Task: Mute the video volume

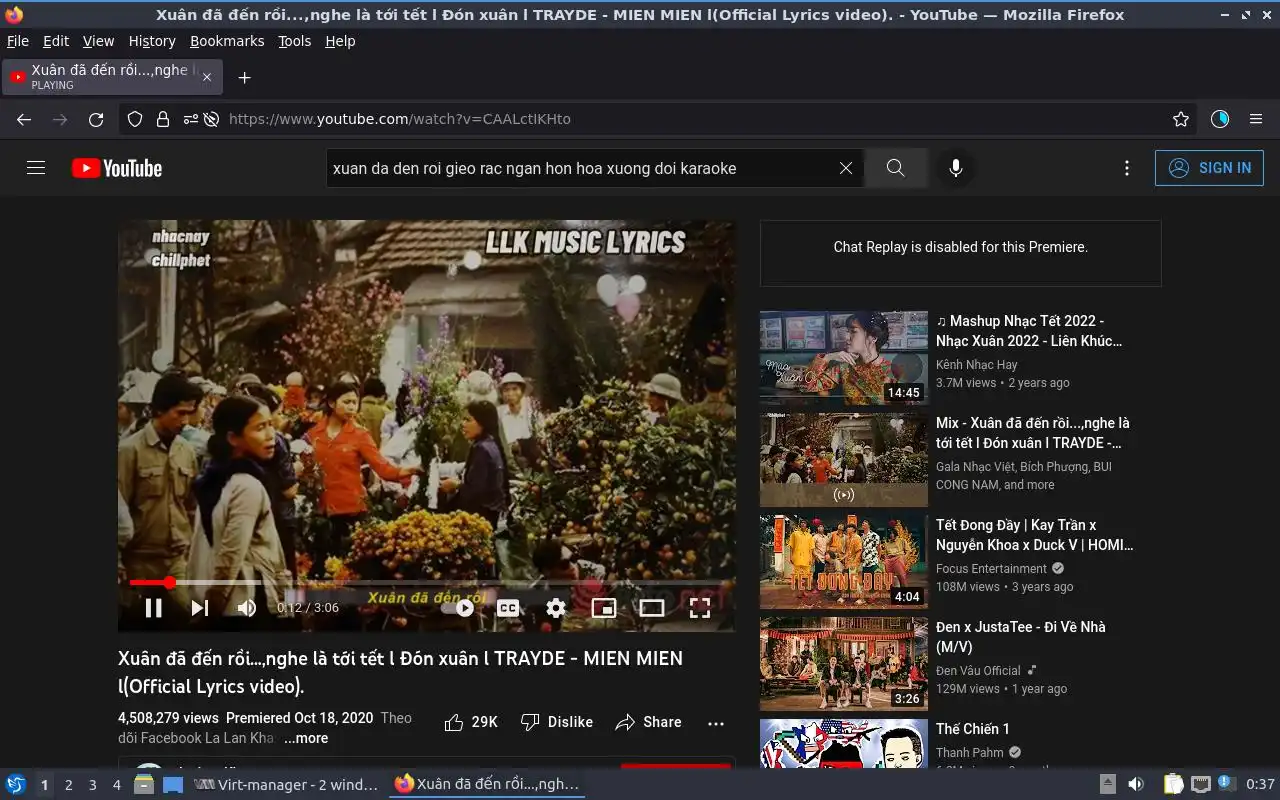Action: pos(247,607)
